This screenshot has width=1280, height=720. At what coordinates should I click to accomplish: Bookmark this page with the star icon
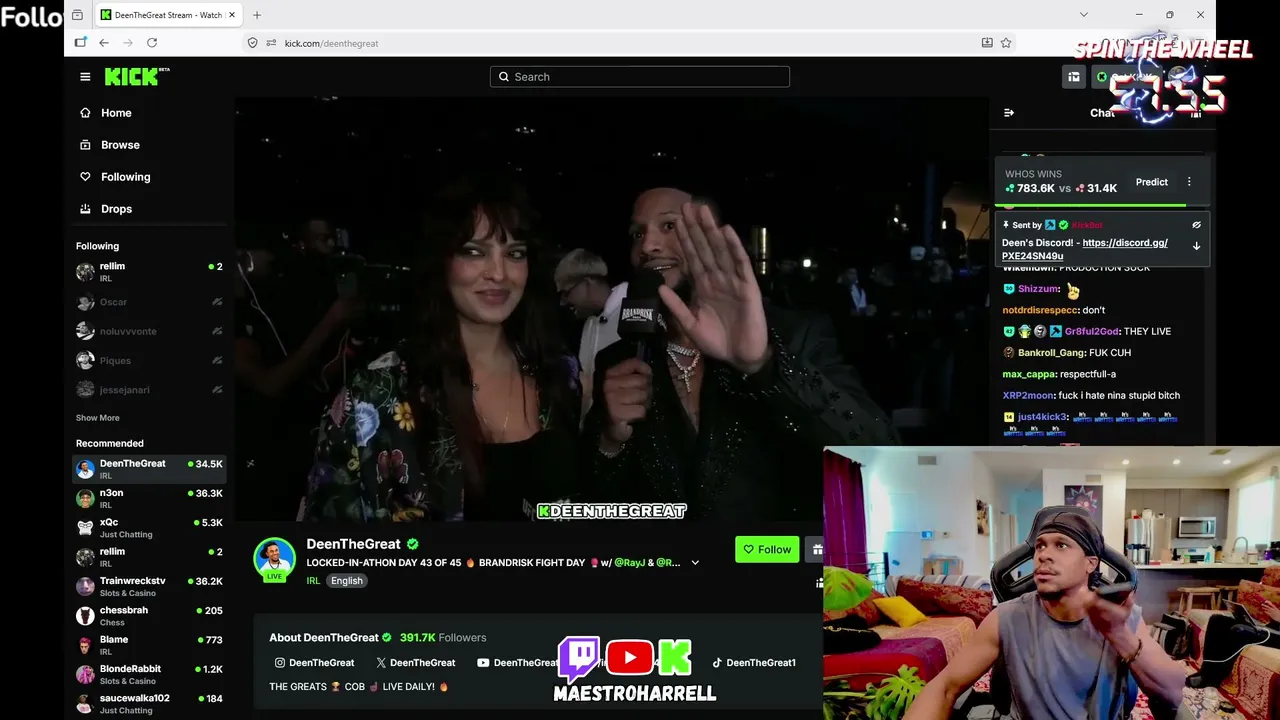[x=1006, y=43]
